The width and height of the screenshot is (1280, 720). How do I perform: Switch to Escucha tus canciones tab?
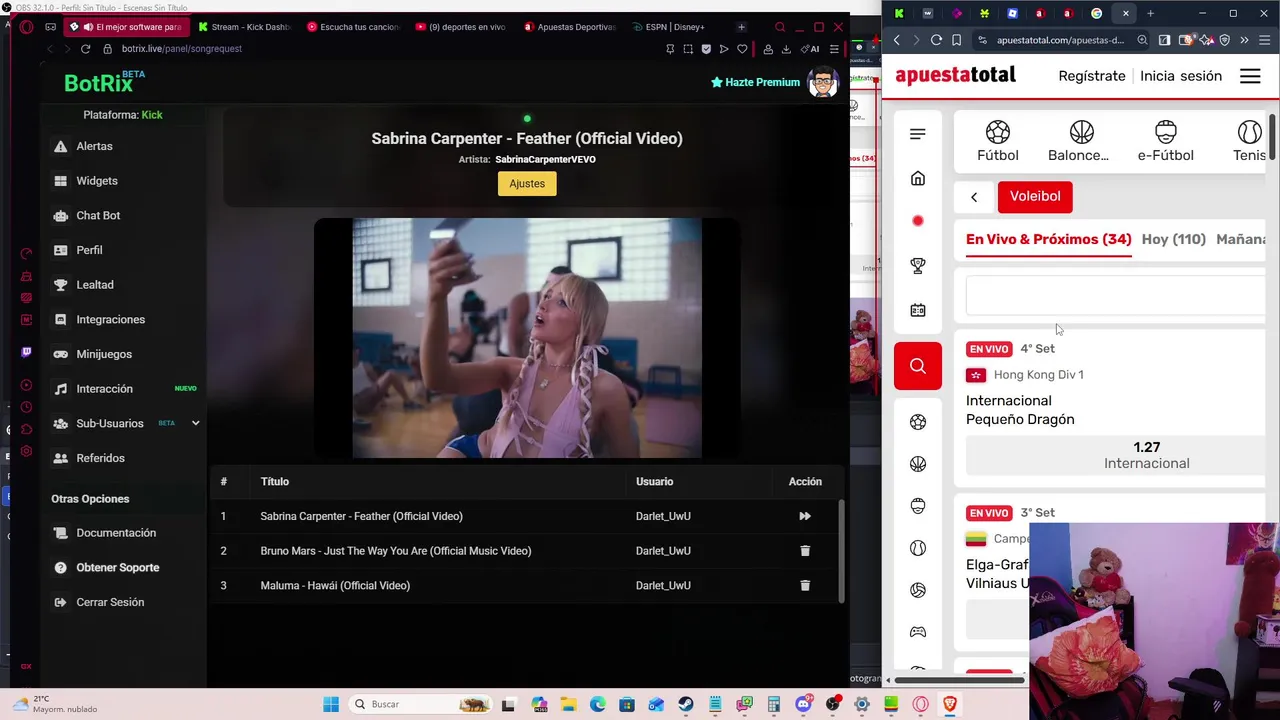point(353,27)
